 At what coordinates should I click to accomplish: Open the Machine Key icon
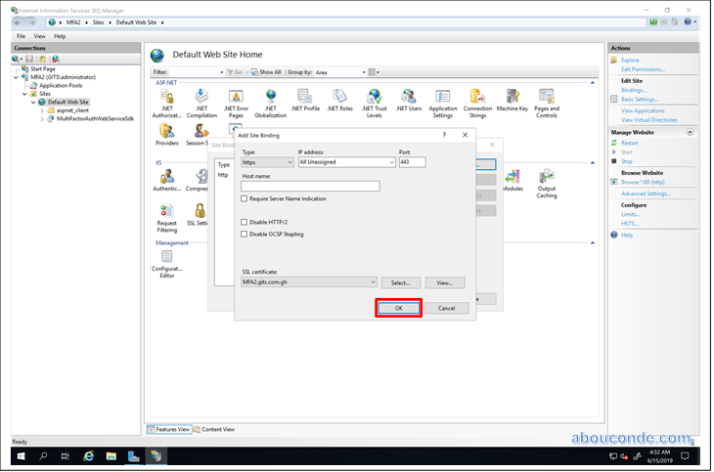coord(512,97)
